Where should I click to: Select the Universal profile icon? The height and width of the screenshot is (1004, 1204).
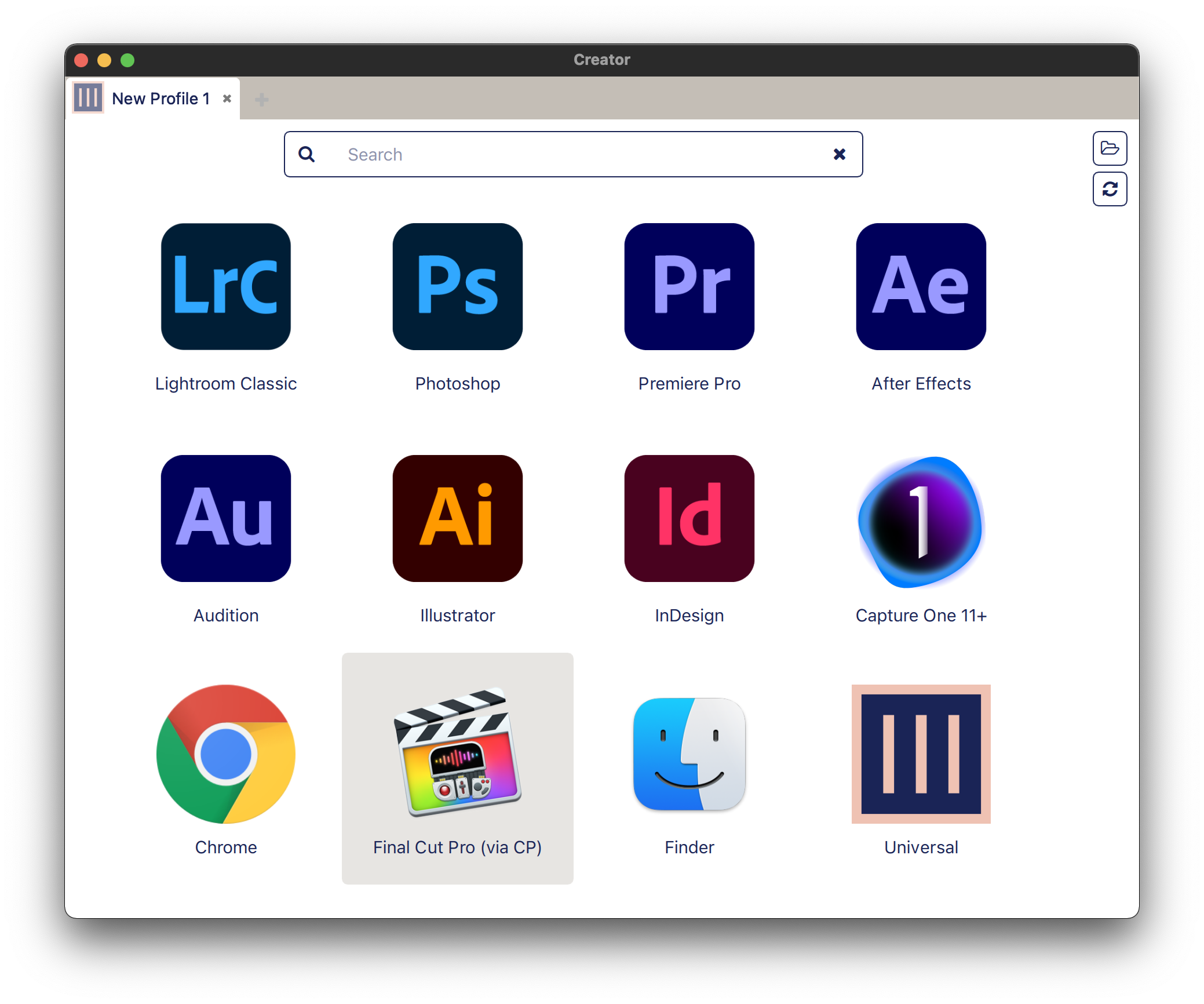coord(921,754)
